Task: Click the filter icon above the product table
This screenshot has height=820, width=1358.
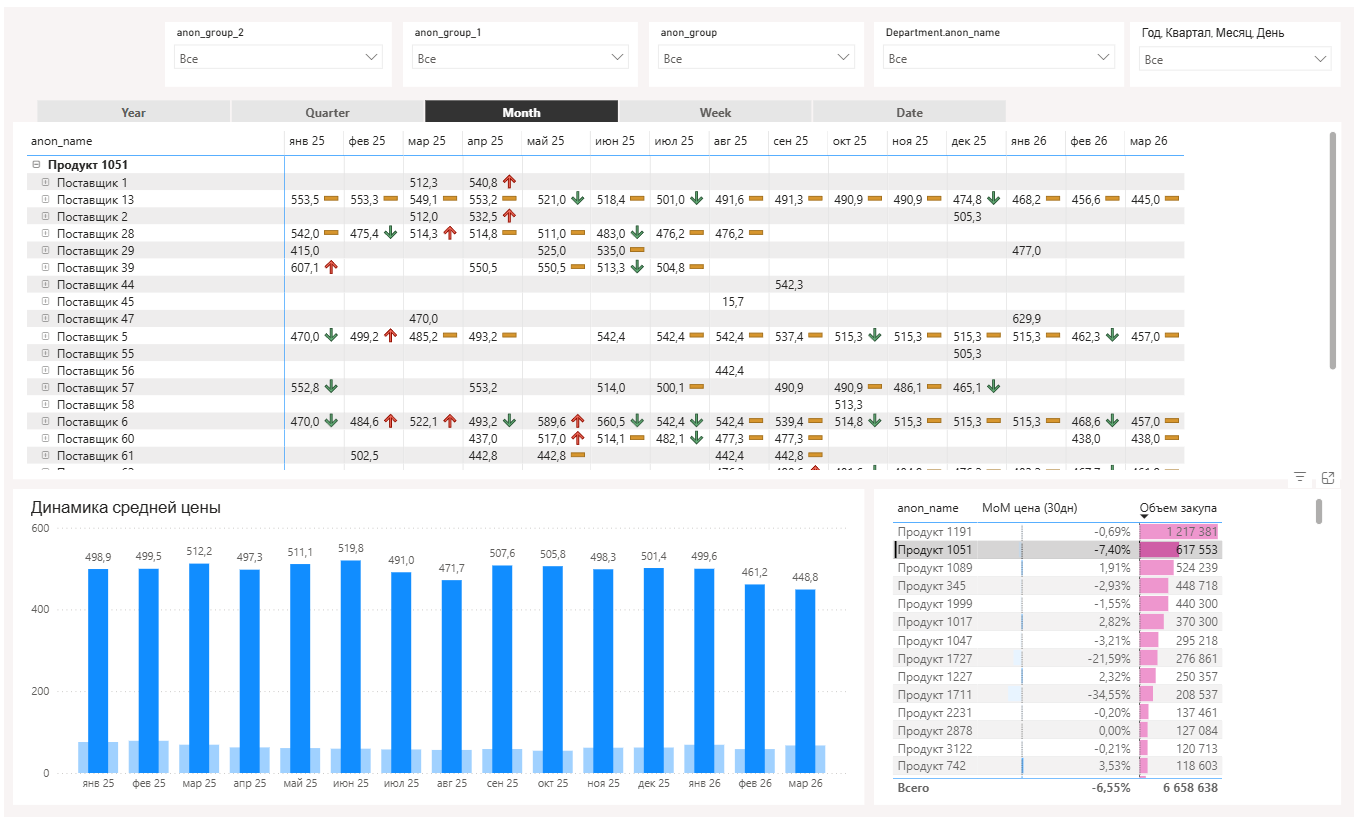Action: [x=1300, y=478]
